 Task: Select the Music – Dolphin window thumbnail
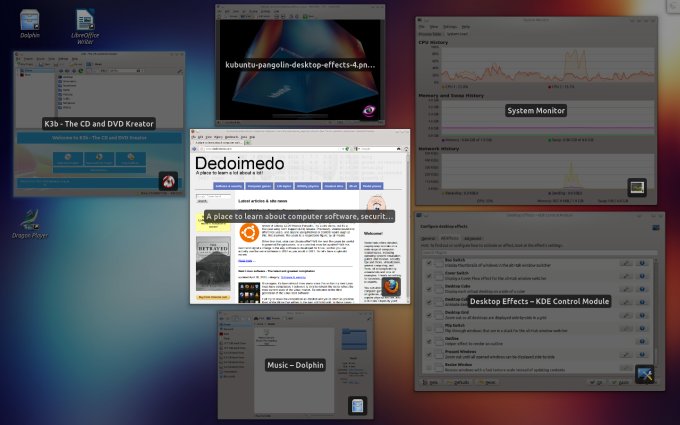(295, 365)
